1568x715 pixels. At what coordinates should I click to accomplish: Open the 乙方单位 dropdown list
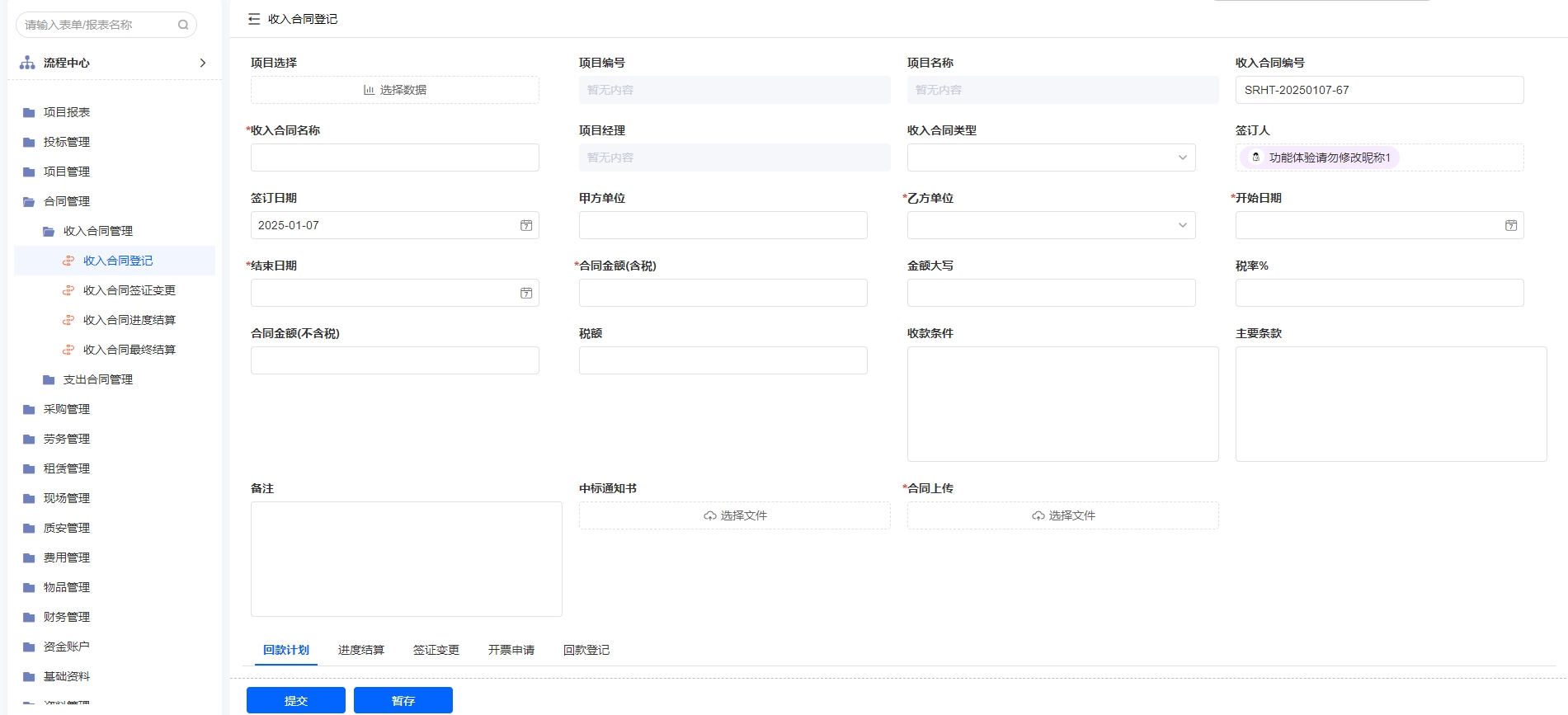(x=1182, y=225)
